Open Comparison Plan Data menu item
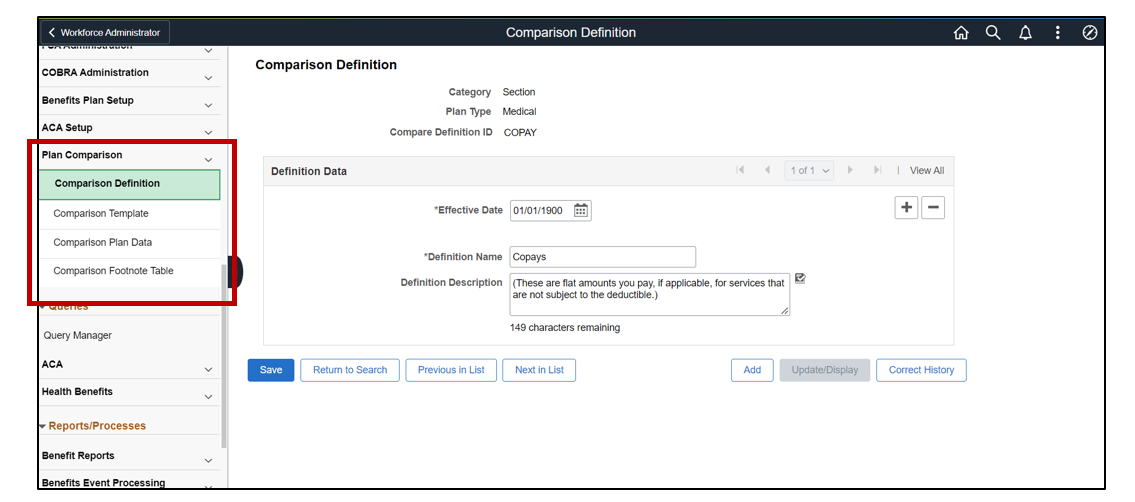1135x502 pixels. 103,242
